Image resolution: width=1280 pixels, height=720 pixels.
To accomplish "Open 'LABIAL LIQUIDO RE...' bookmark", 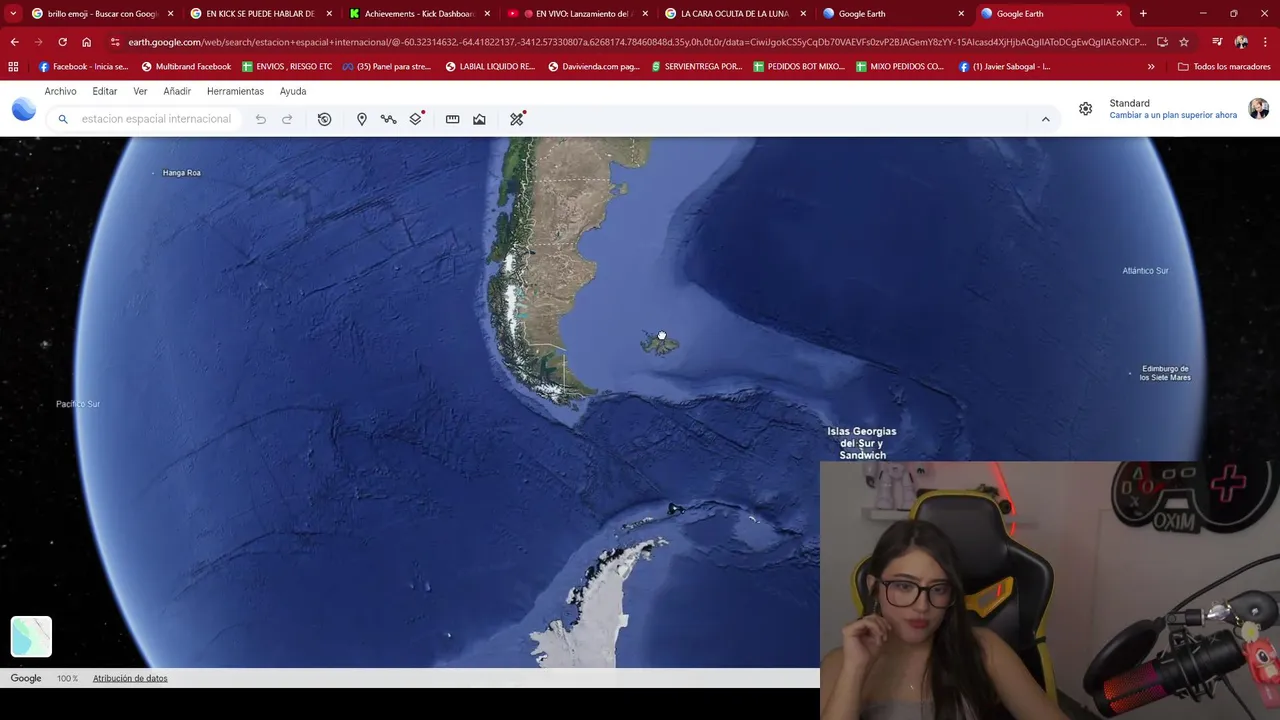I will (490, 66).
